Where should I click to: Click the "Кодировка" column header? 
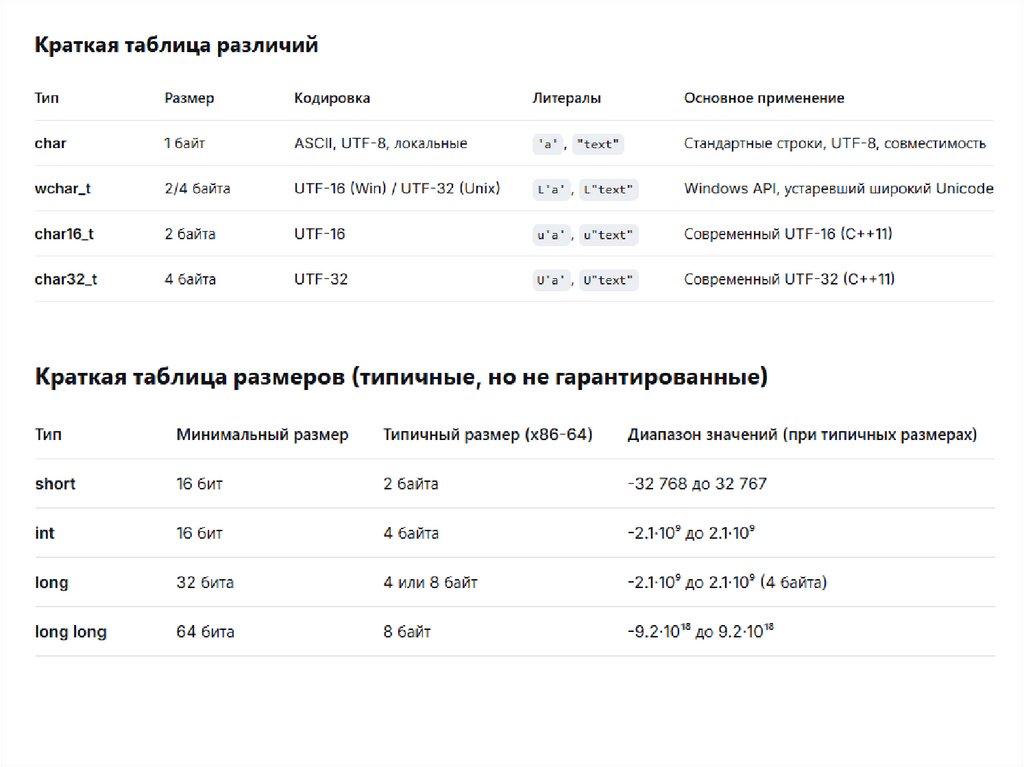tap(332, 98)
